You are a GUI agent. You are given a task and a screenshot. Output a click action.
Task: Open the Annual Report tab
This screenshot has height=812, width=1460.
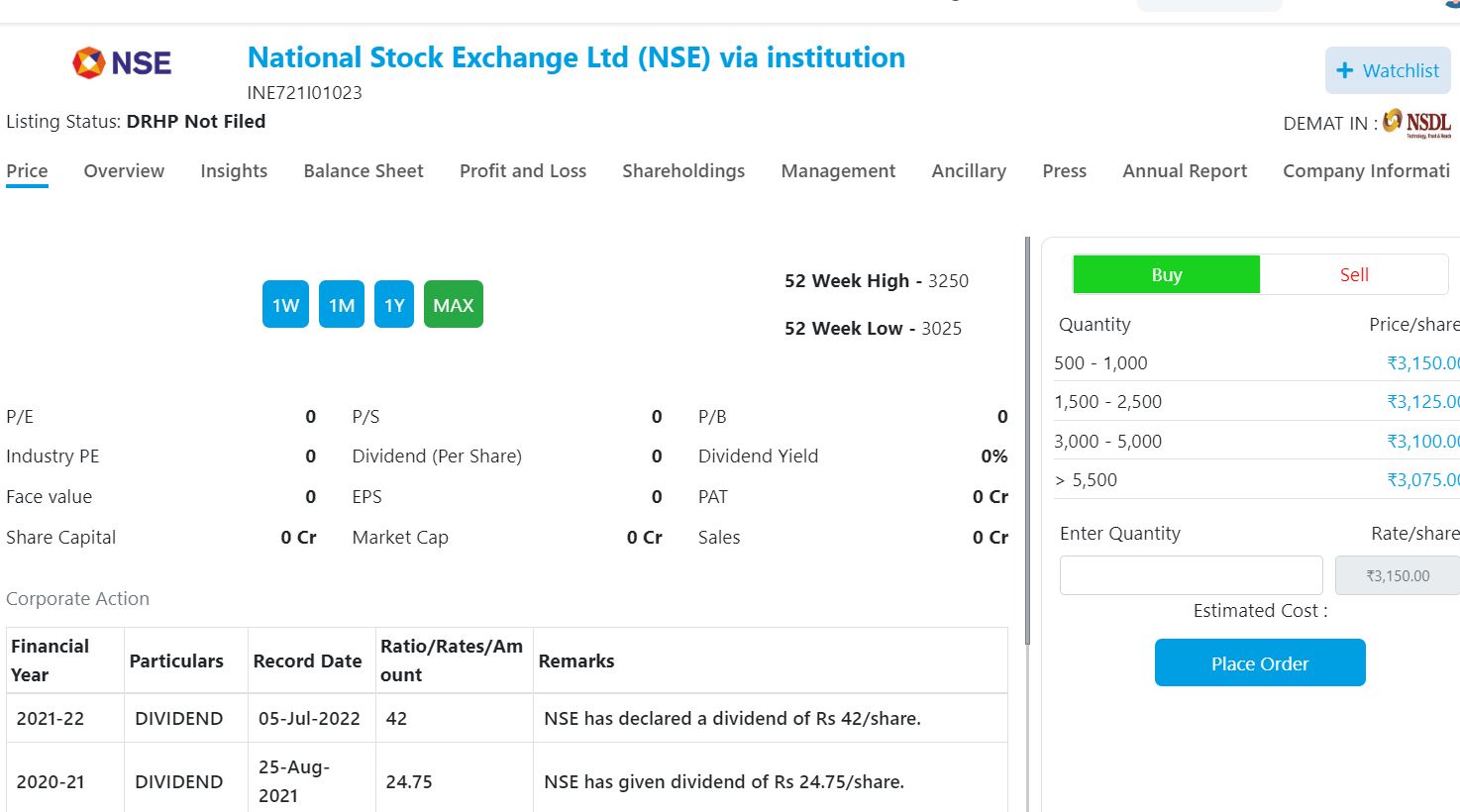point(1185,170)
